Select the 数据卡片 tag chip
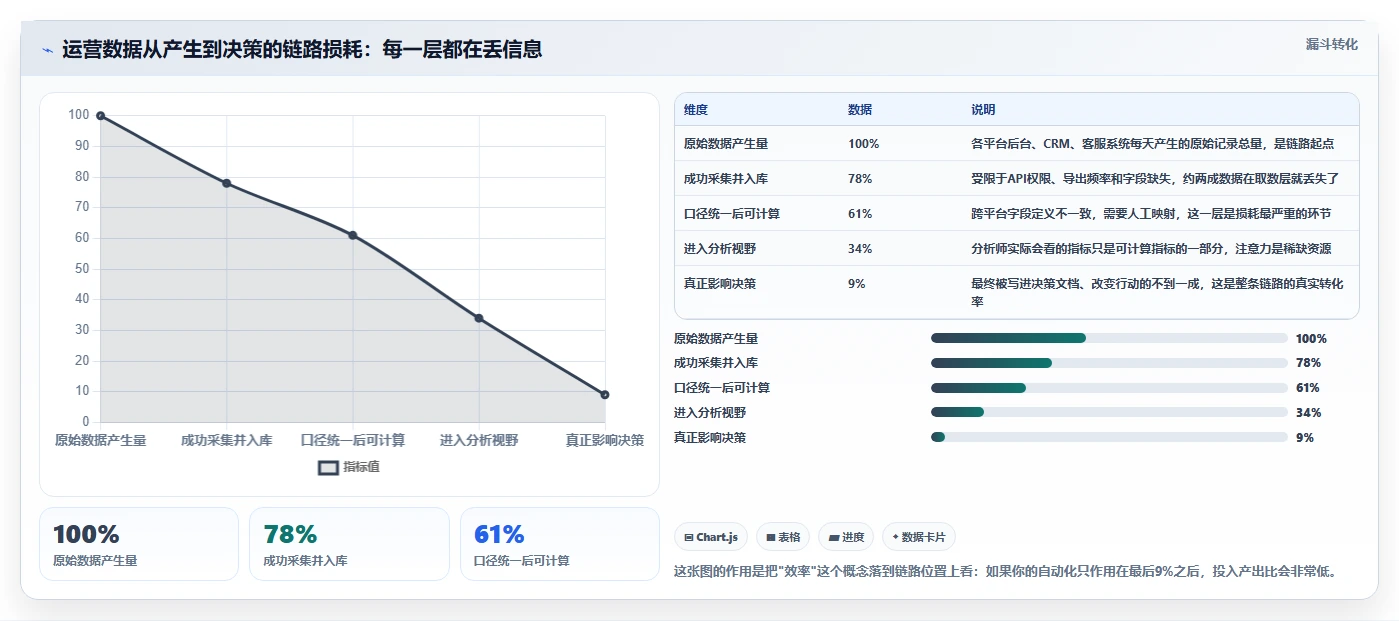Viewport: 1399px width, 621px height. coord(919,537)
